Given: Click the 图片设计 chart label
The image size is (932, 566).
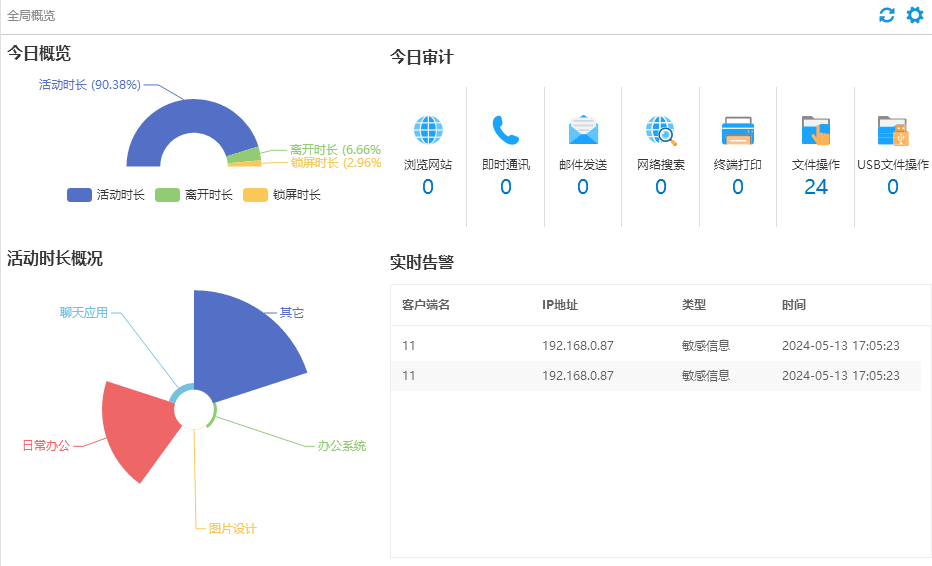Looking at the screenshot, I should point(232,529).
